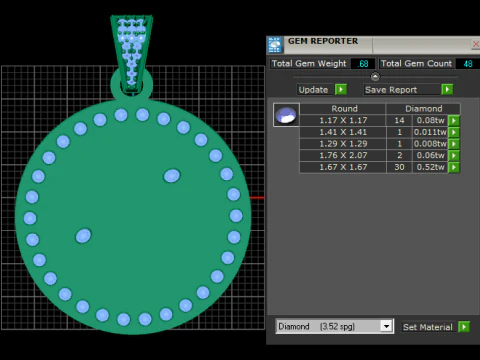Click the Gem Reporter title icon
480x360 pixels.
coord(275,45)
